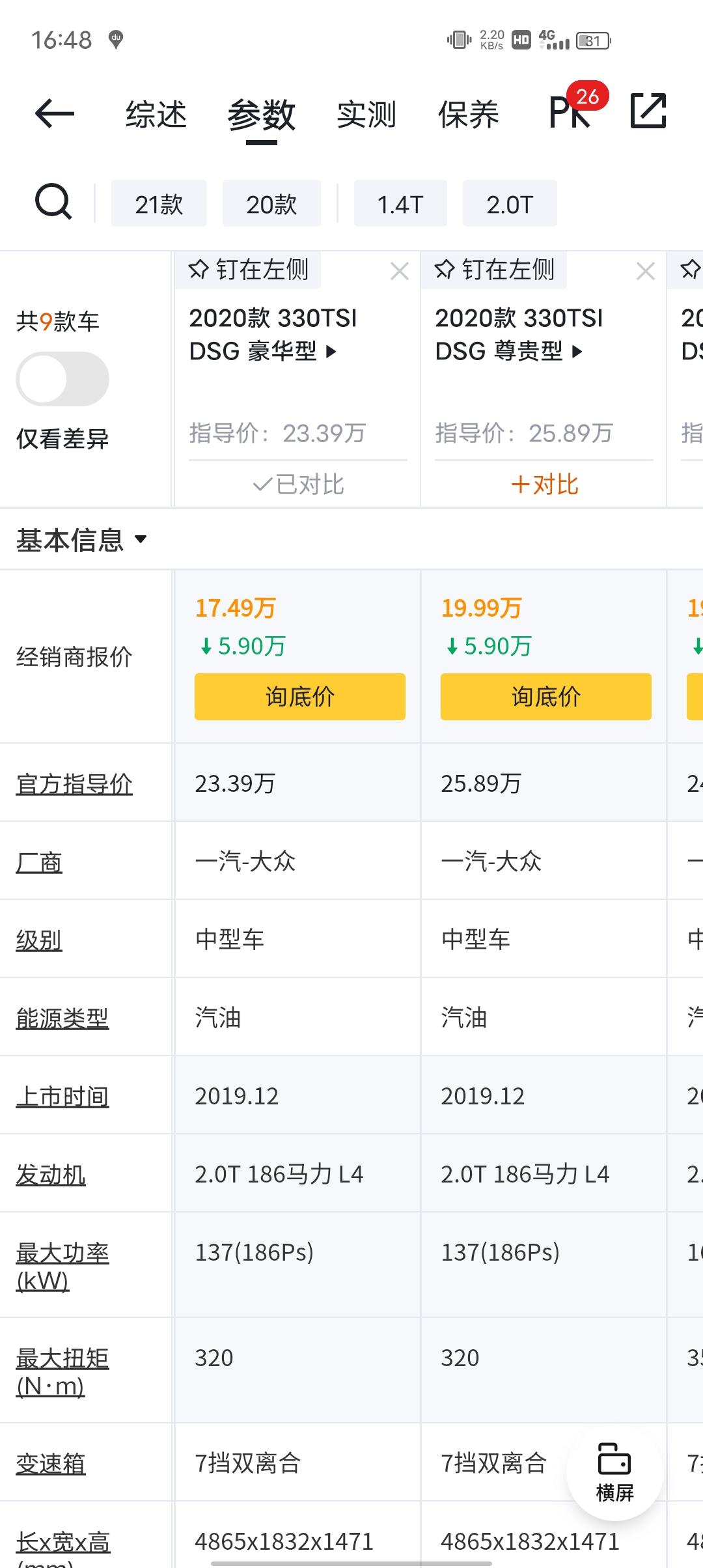
Task: Tap the location icon in status bar
Action: [116, 40]
